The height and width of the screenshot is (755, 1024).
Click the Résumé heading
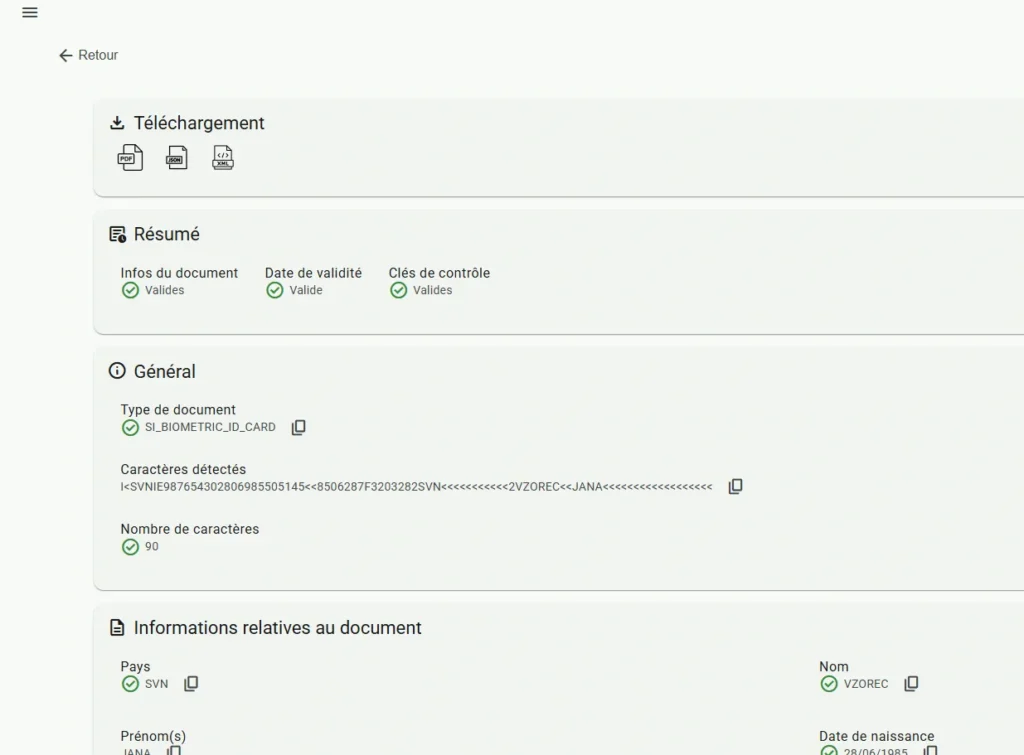coord(167,234)
